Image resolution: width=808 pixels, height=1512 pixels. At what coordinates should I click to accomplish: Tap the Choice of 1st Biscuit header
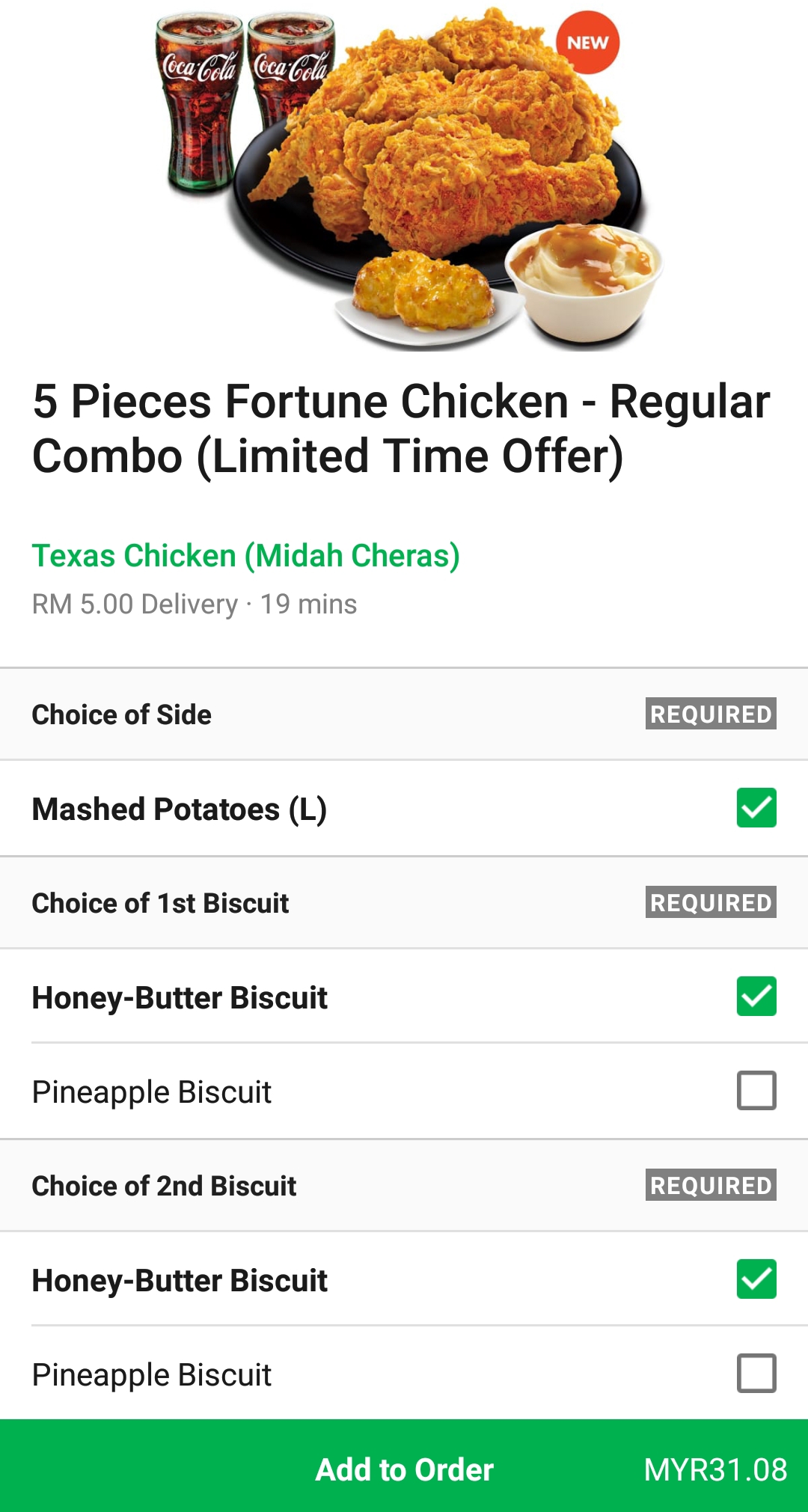point(160,903)
